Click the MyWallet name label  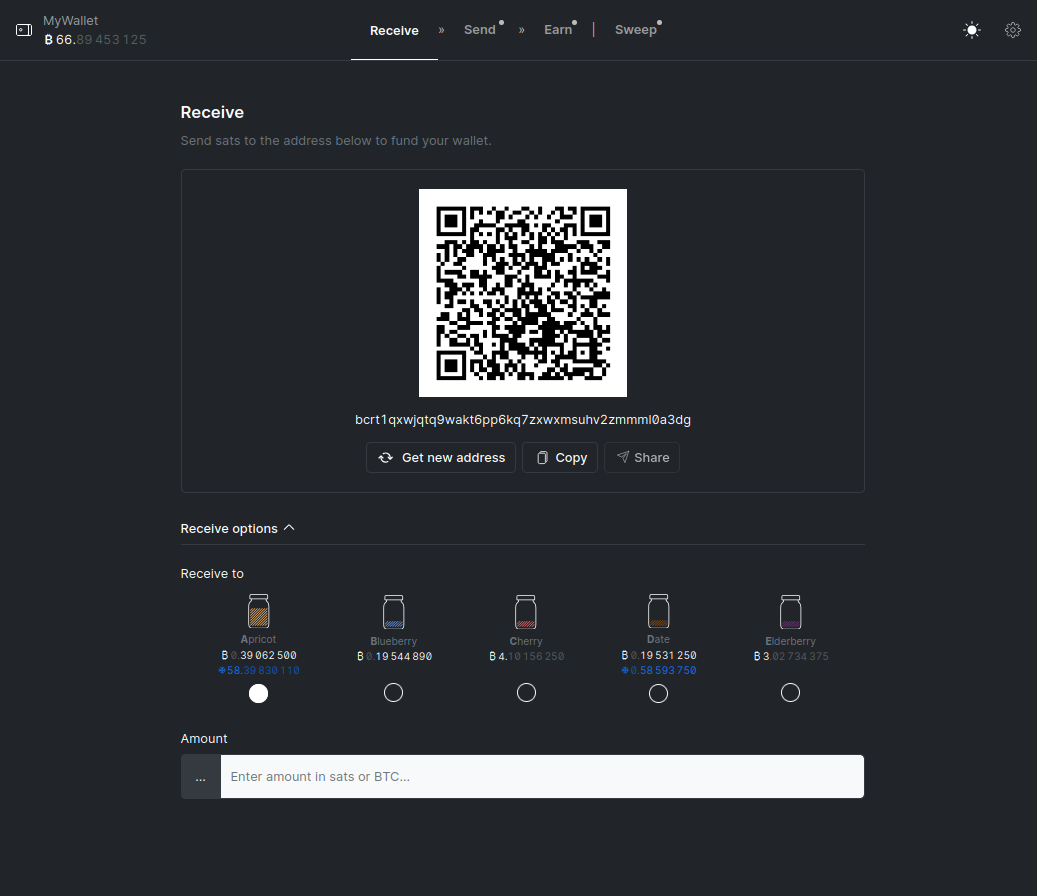tap(71, 20)
